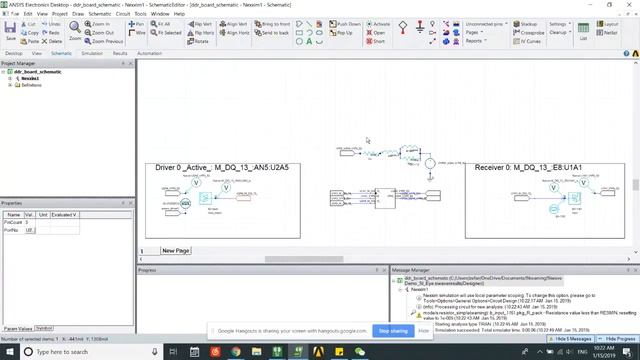The height and width of the screenshot is (360, 640).
Task: Click the Windows search box
Action: point(92,351)
